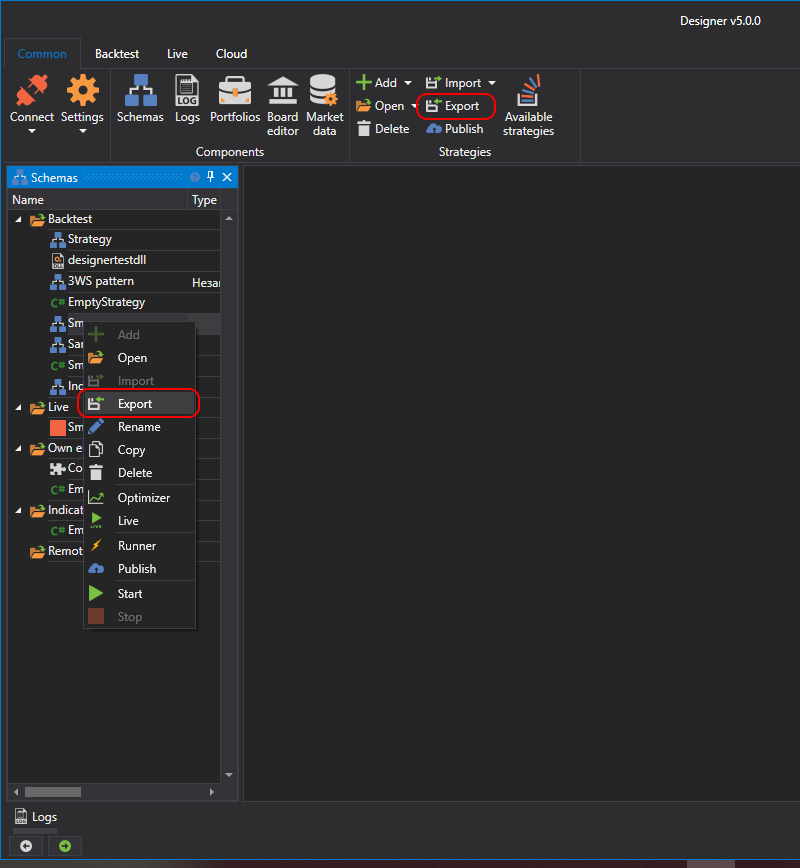Choose Live in the context menu
Image resolution: width=800 pixels, height=868 pixels.
coord(140,521)
